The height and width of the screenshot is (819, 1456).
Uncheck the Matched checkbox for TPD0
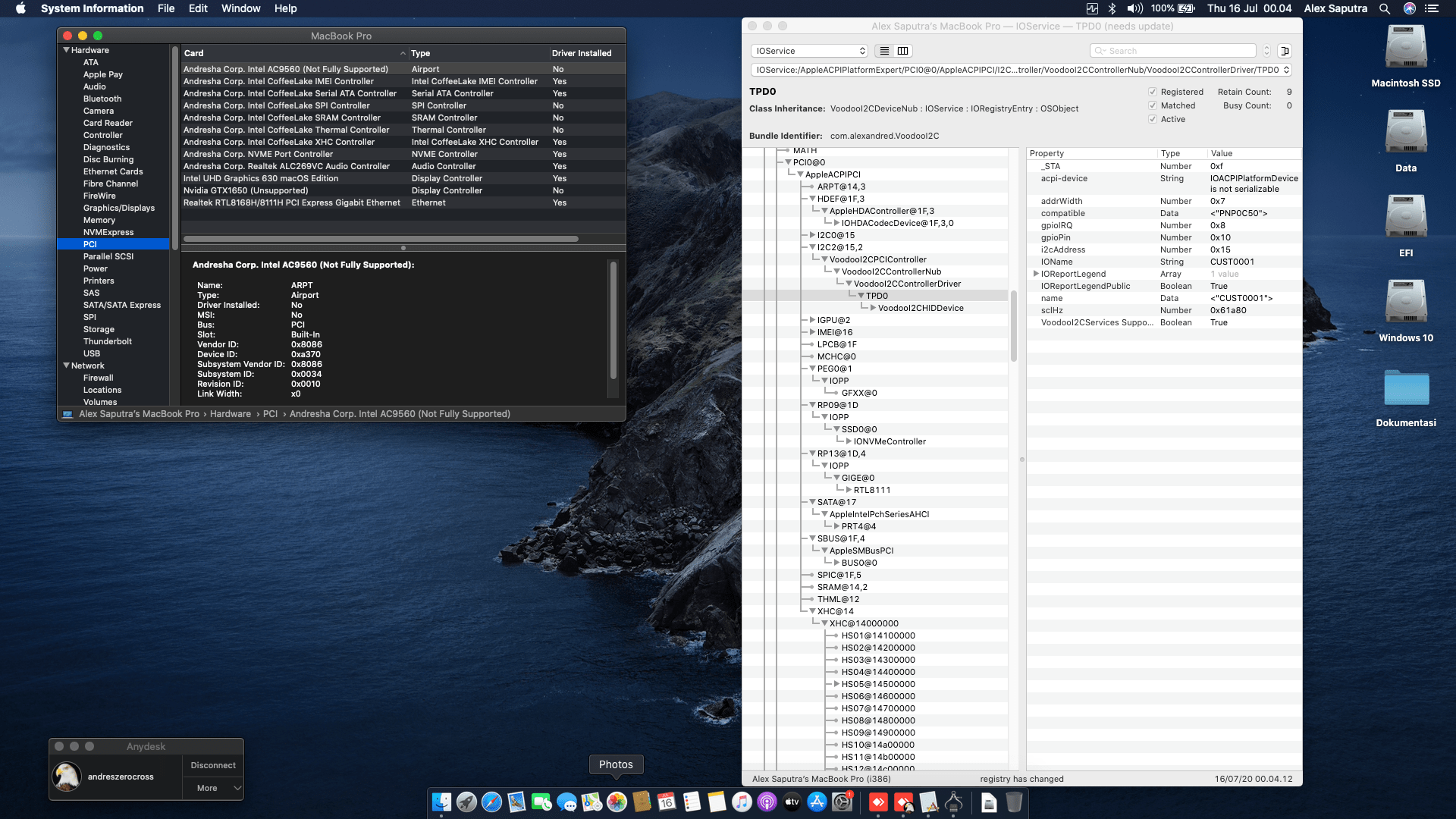[1153, 105]
